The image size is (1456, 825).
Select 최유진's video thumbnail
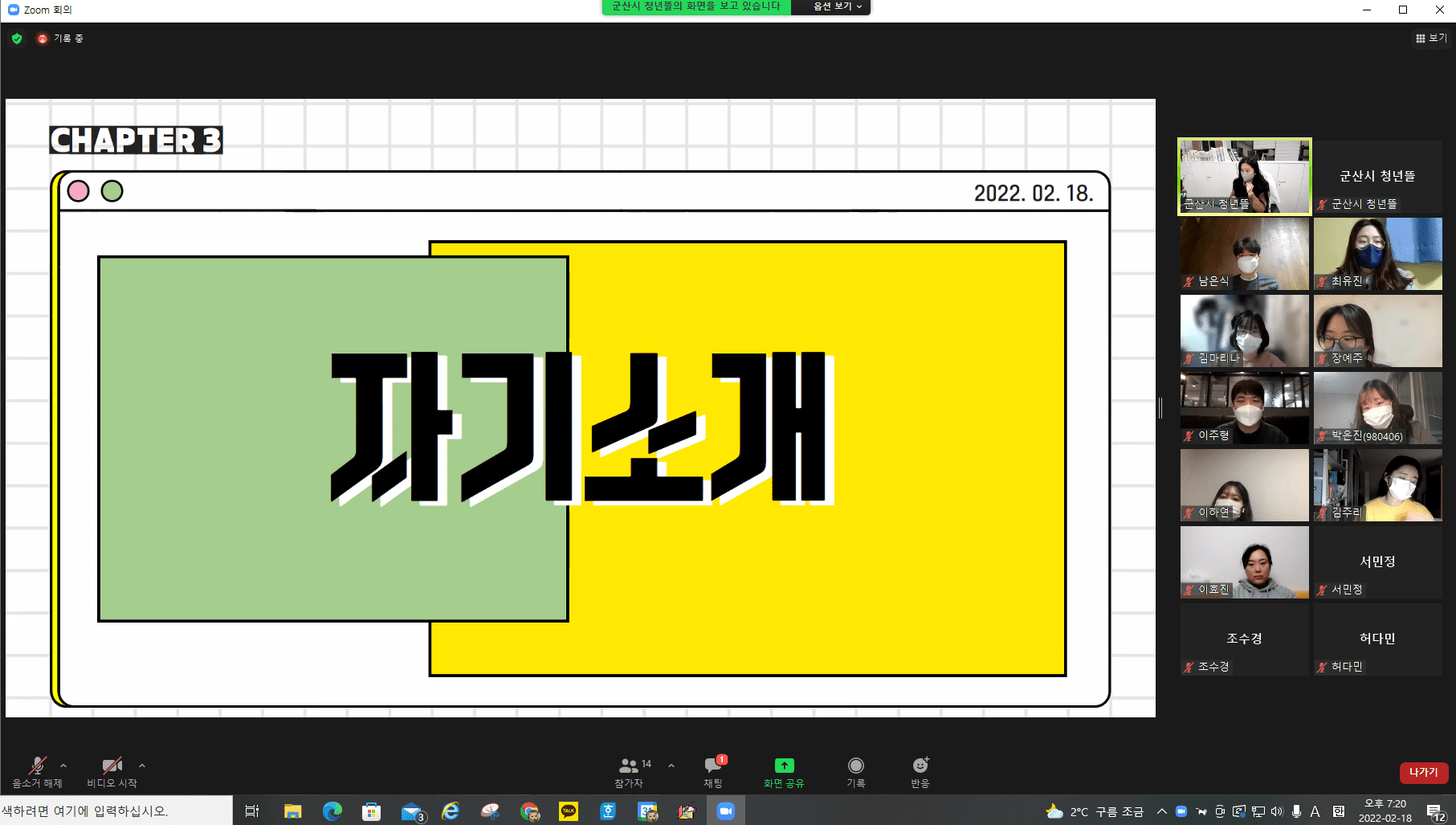(x=1378, y=254)
